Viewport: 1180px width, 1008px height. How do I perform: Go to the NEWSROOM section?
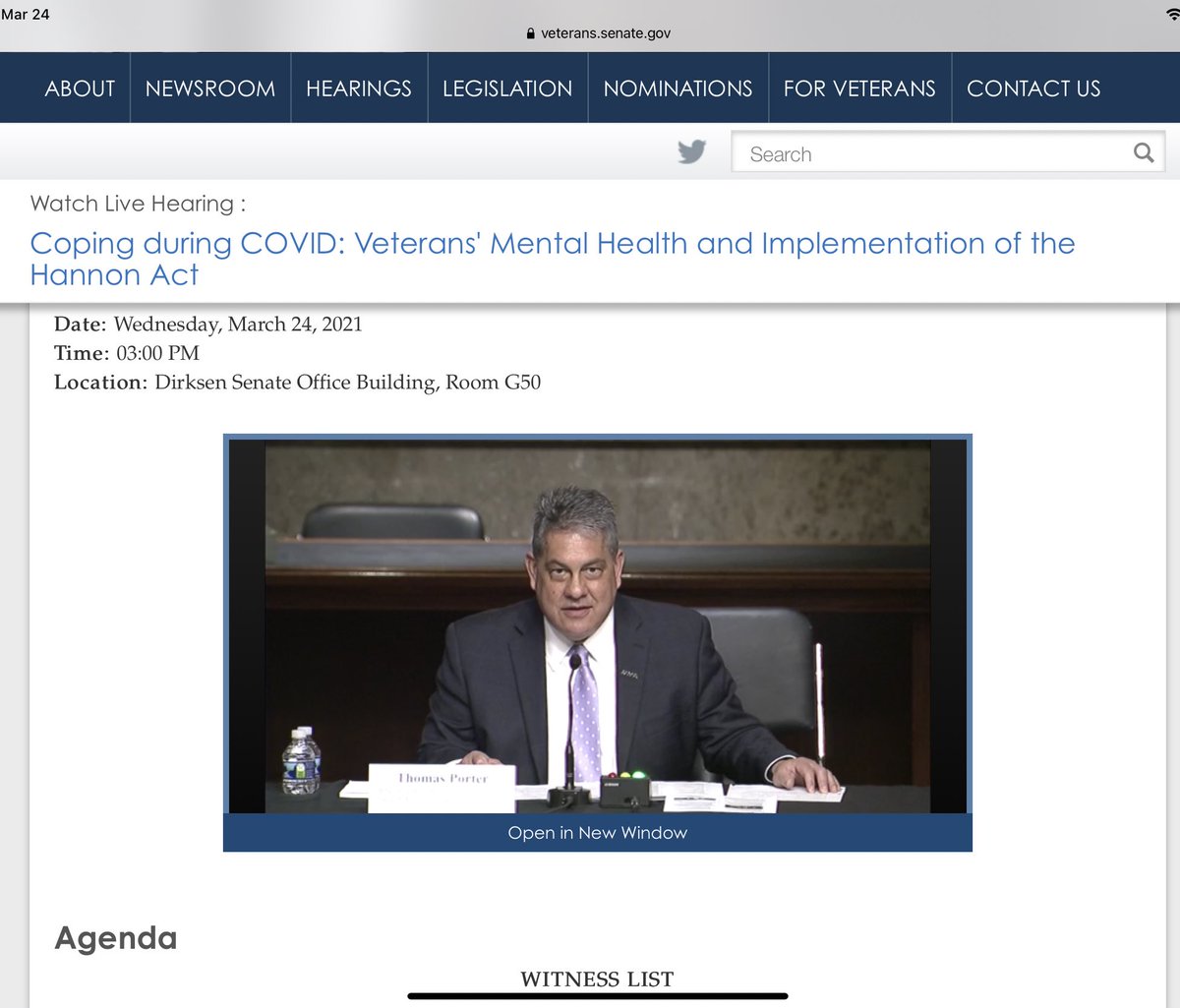pos(210,89)
